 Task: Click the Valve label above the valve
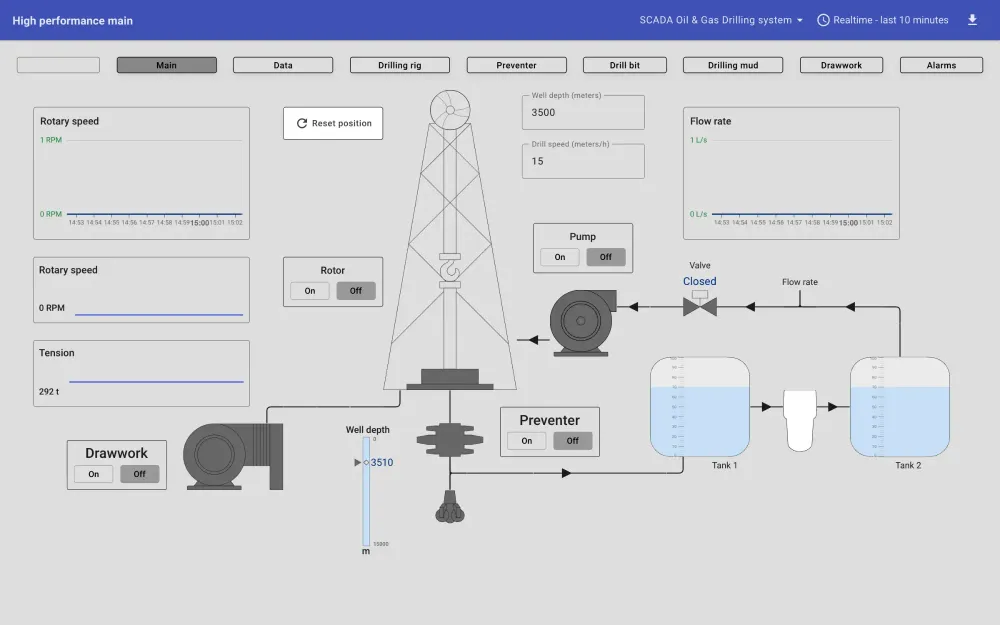[700, 265]
